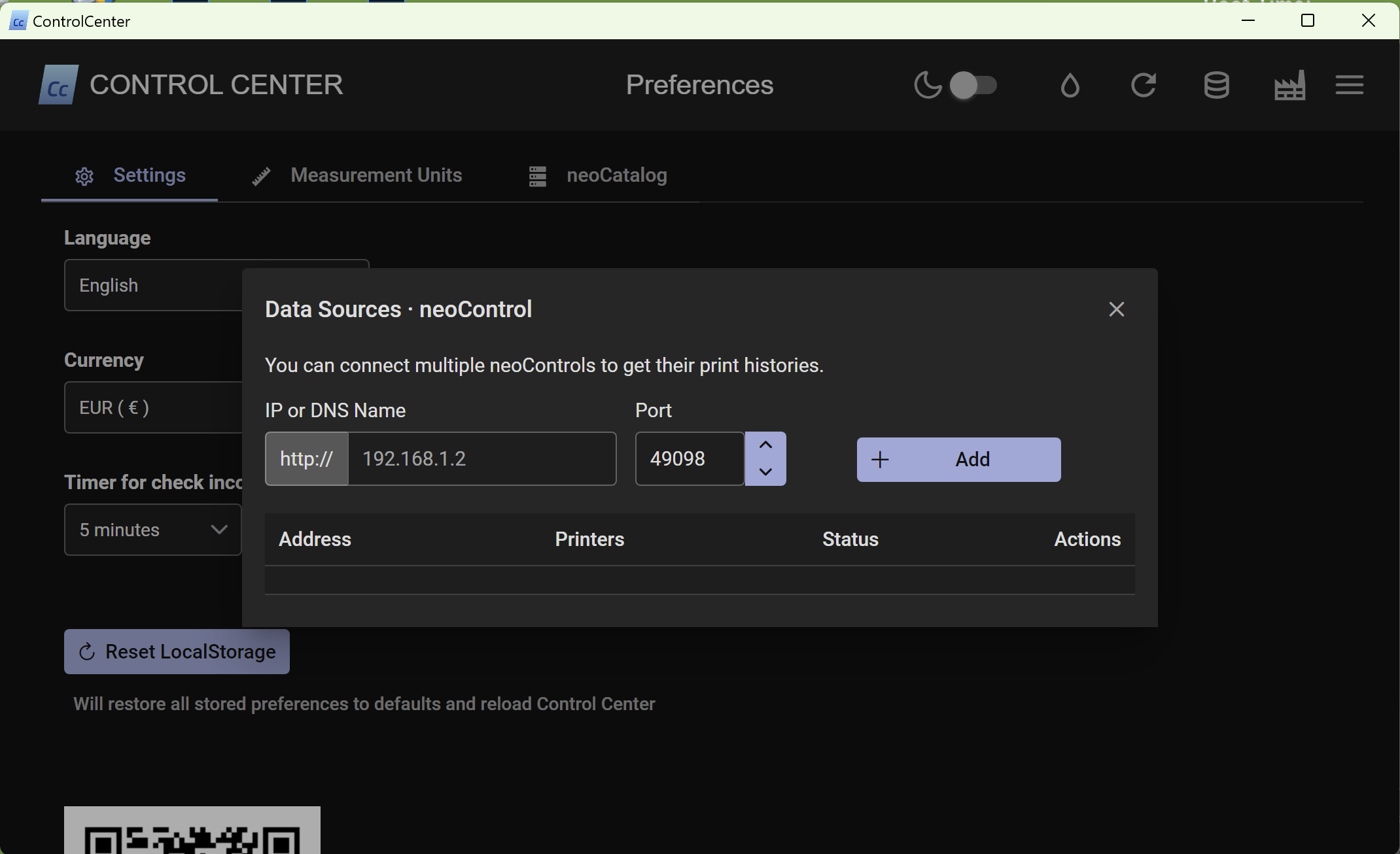The width and height of the screenshot is (1400, 854).
Task: Open the hamburger menu icon
Action: [x=1349, y=85]
